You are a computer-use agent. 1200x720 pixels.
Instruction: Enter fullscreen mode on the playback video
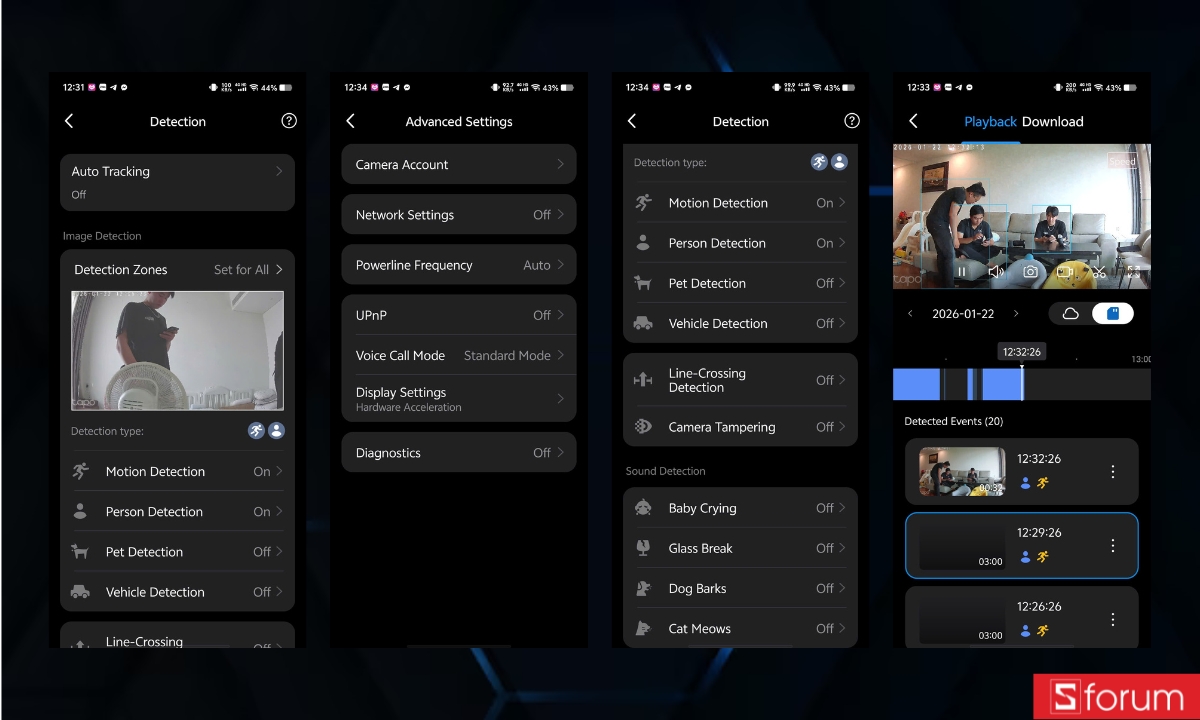[x=1133, y=271]
